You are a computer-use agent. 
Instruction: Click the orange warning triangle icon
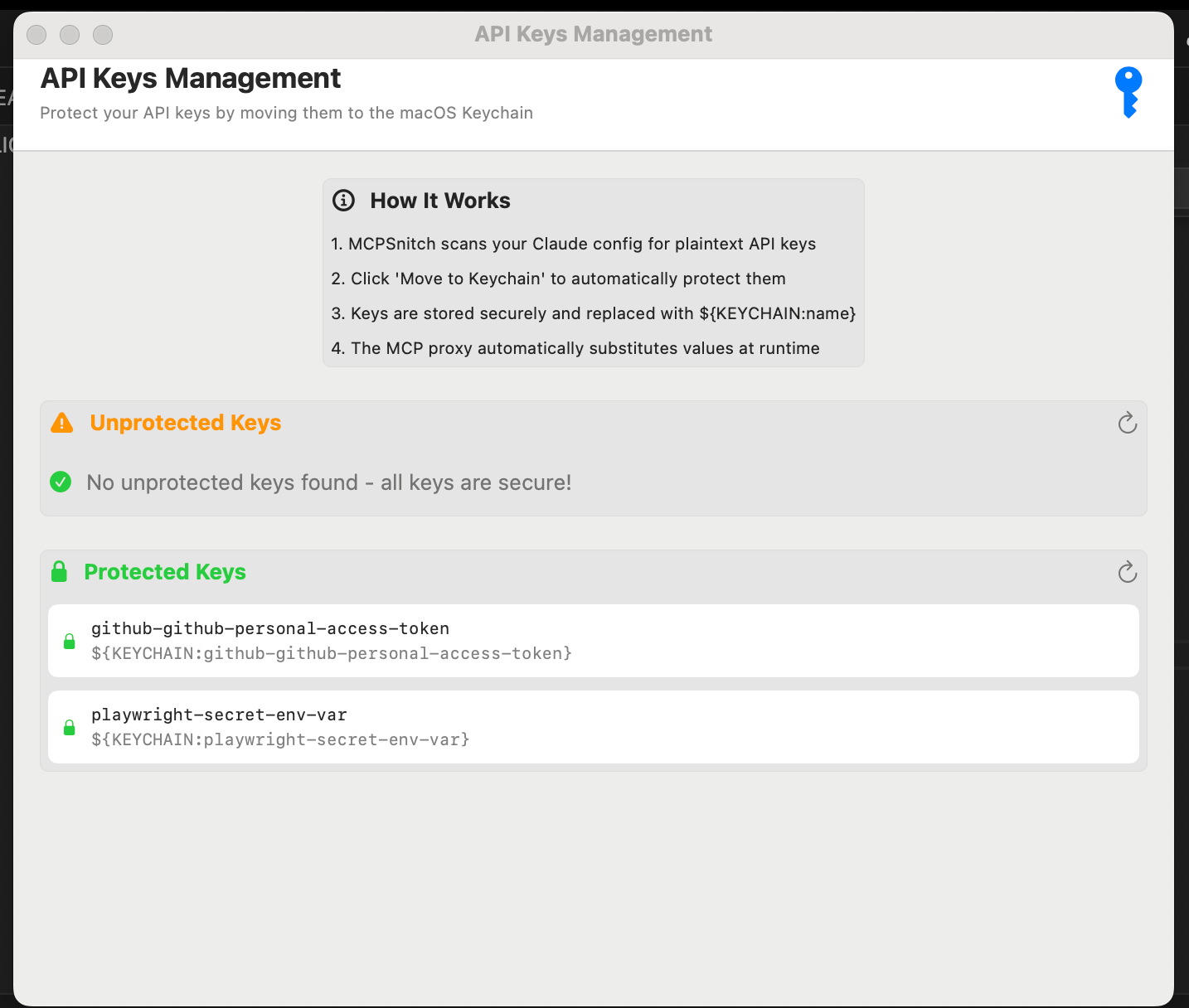click(x=62, y=423)
